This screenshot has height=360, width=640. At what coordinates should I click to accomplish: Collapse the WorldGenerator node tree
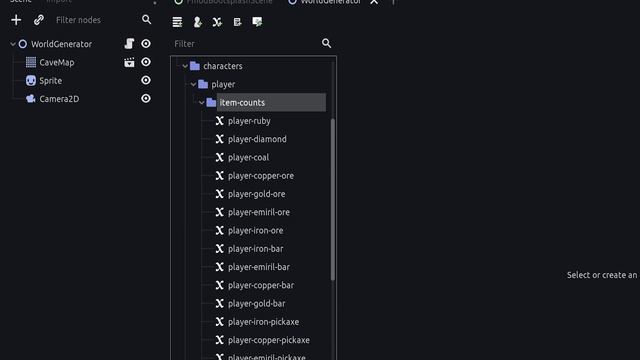(x=13, y=44)
